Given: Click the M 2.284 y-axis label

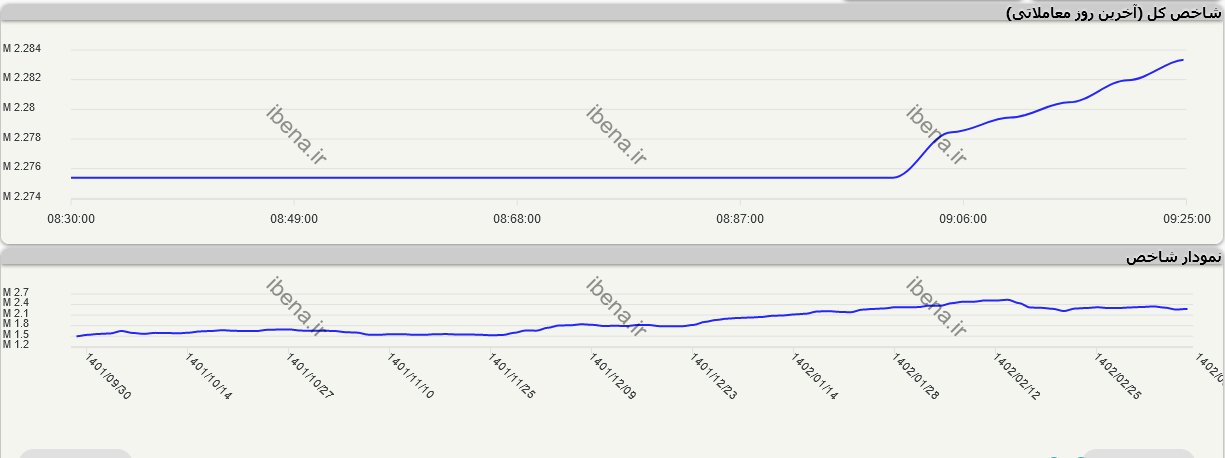Looking at the screenshot, I should pyautogui.click(x=21, y=49).
